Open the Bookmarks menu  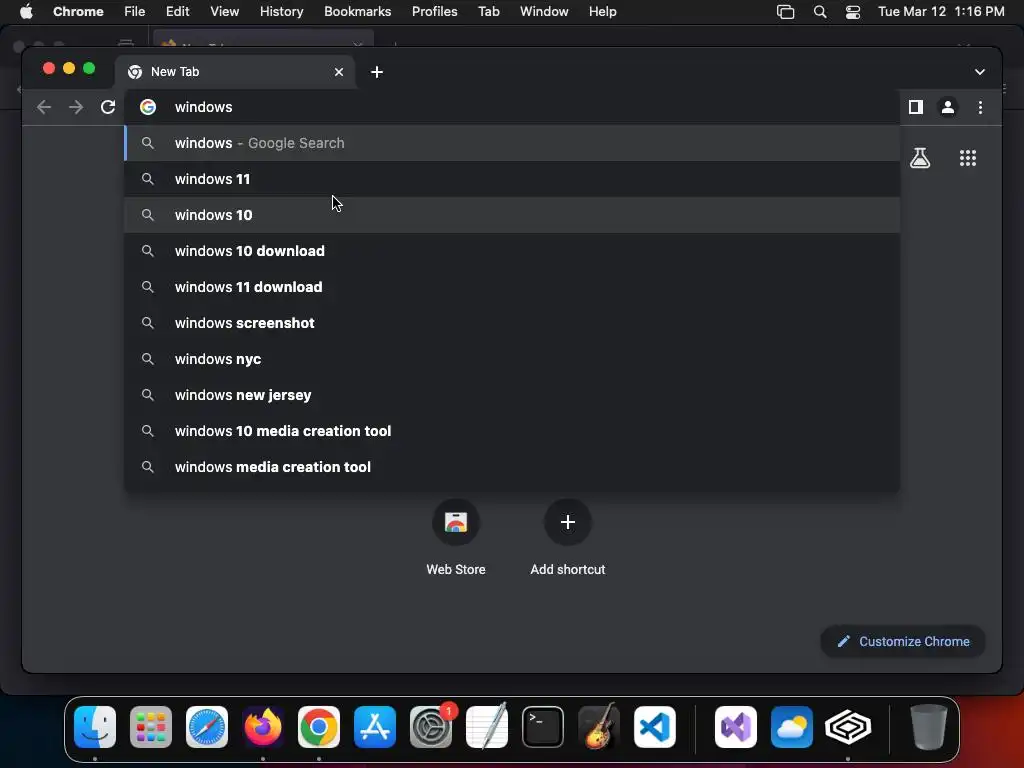[x=357, y=12]
